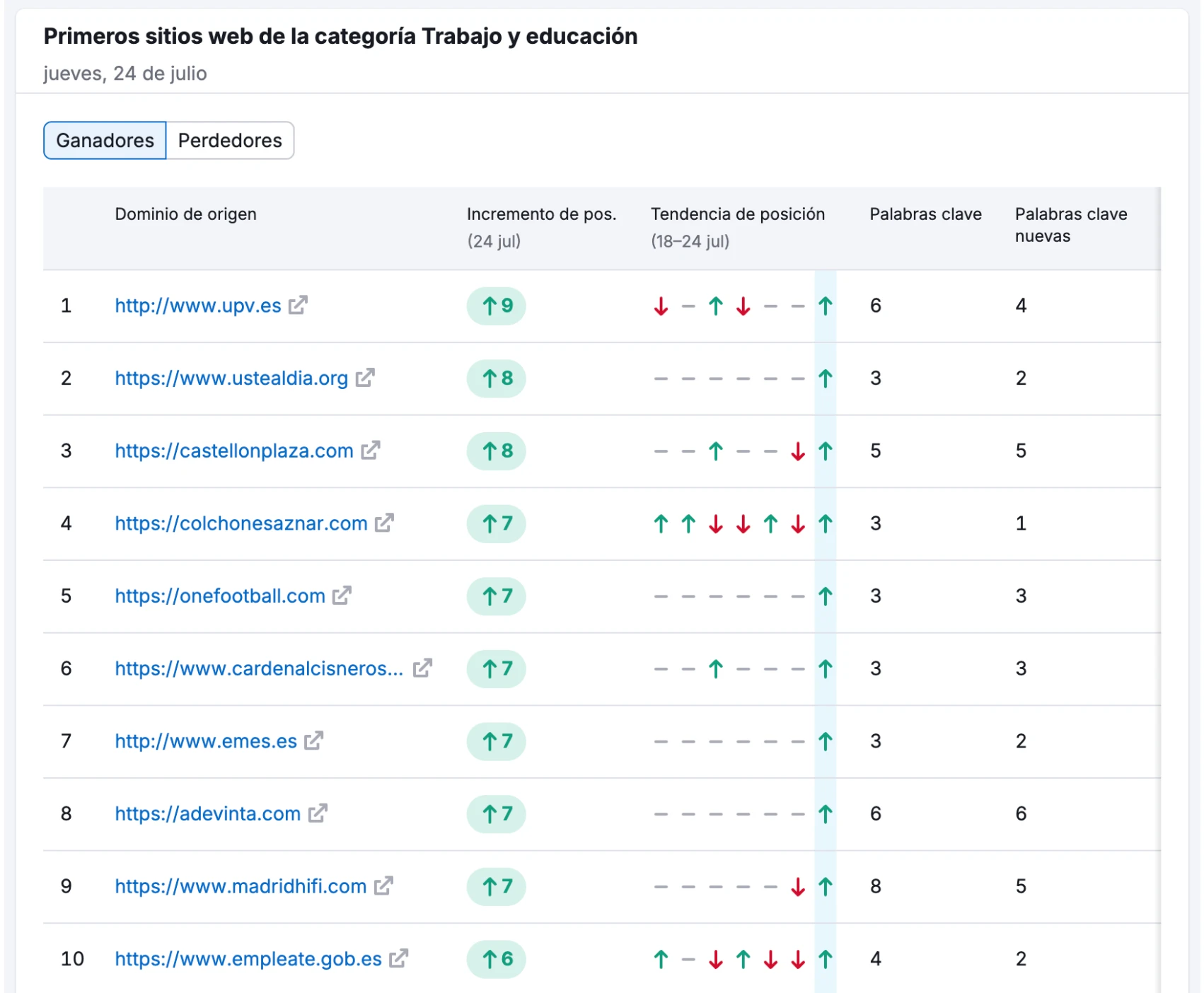
Task: Switch to the Perdedores tab
Action: (230, 140)
